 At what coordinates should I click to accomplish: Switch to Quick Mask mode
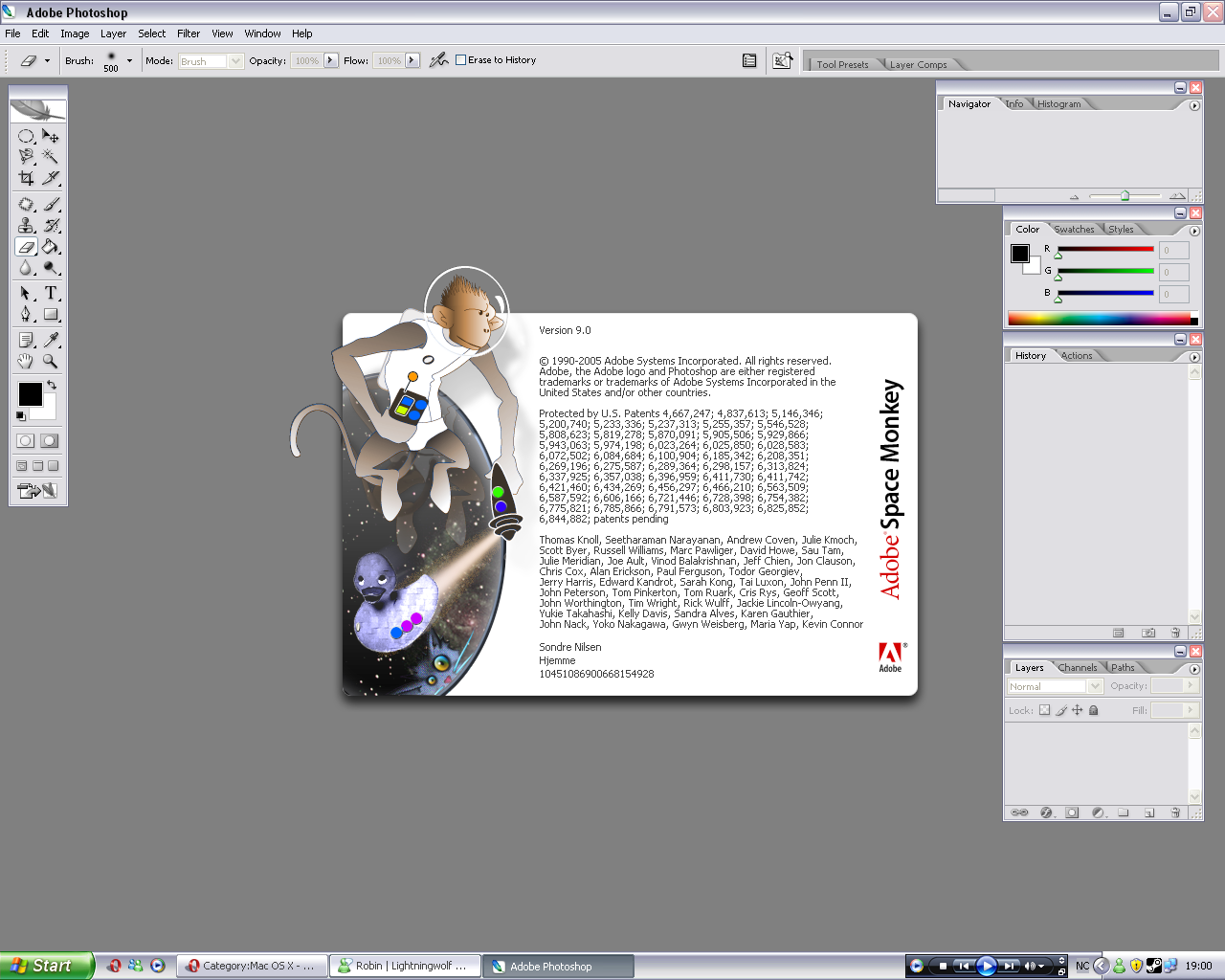[50, 441]
